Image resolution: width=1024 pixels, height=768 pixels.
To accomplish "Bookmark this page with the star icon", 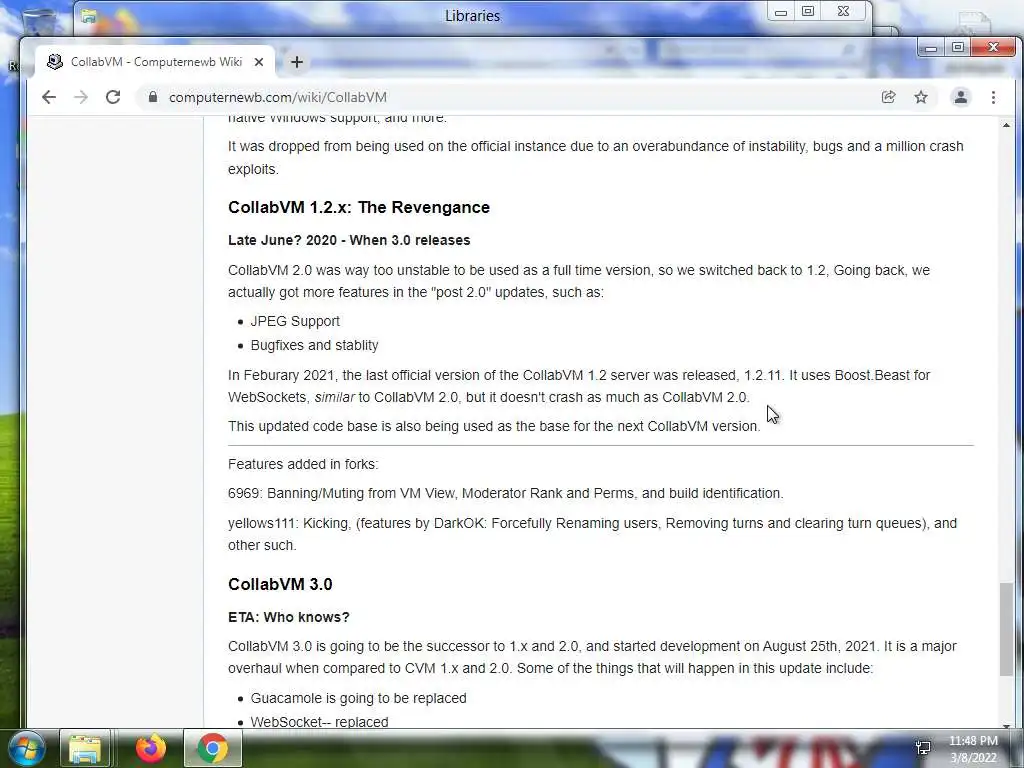I will 921,97.
